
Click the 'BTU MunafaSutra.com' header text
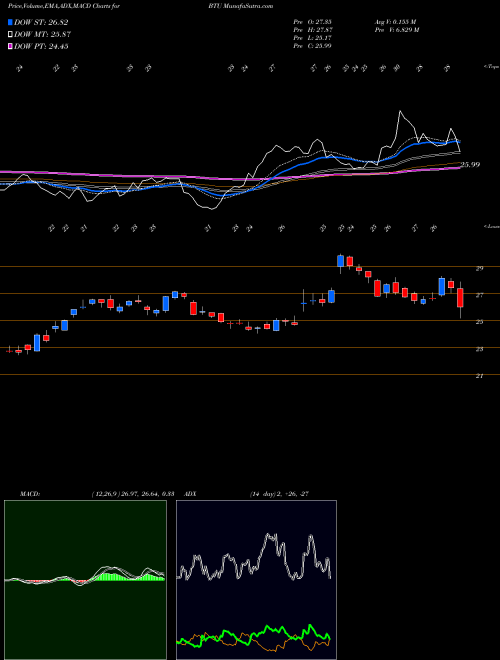tap(240, 6)
